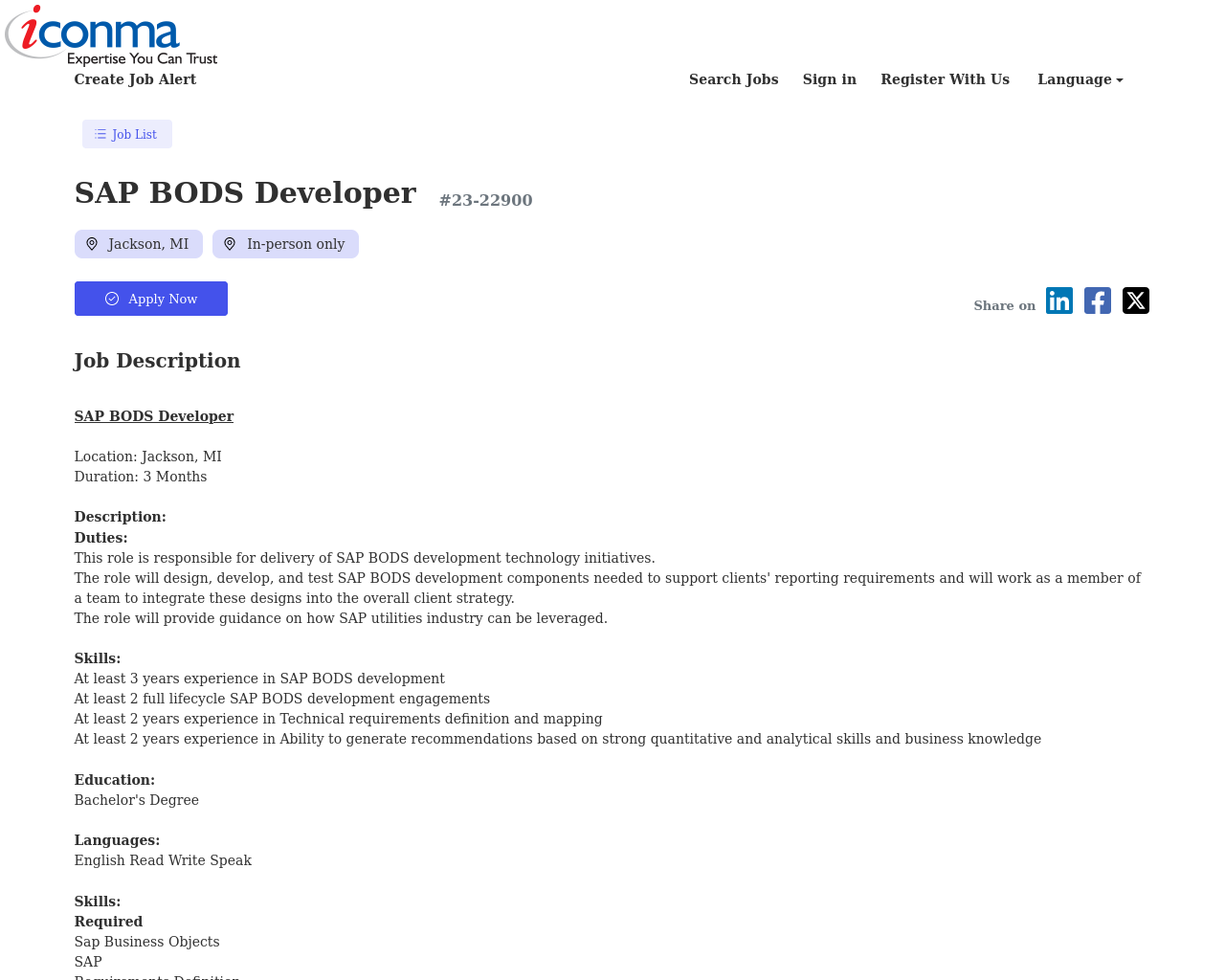Open the Job List
This screenshot has height=980, width=1225.
pos(127,134)
